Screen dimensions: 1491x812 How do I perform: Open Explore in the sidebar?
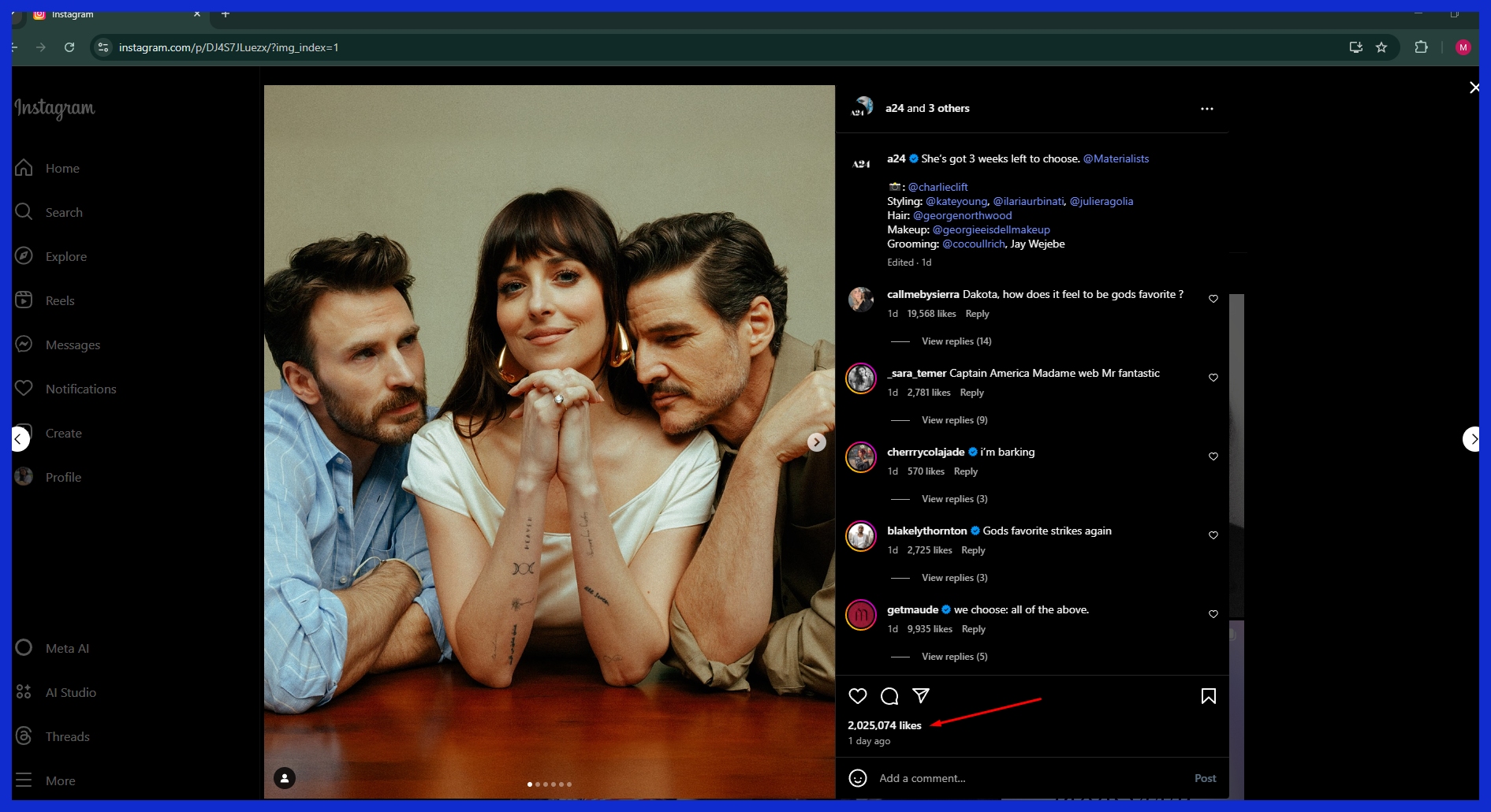(x=51, y=256)
